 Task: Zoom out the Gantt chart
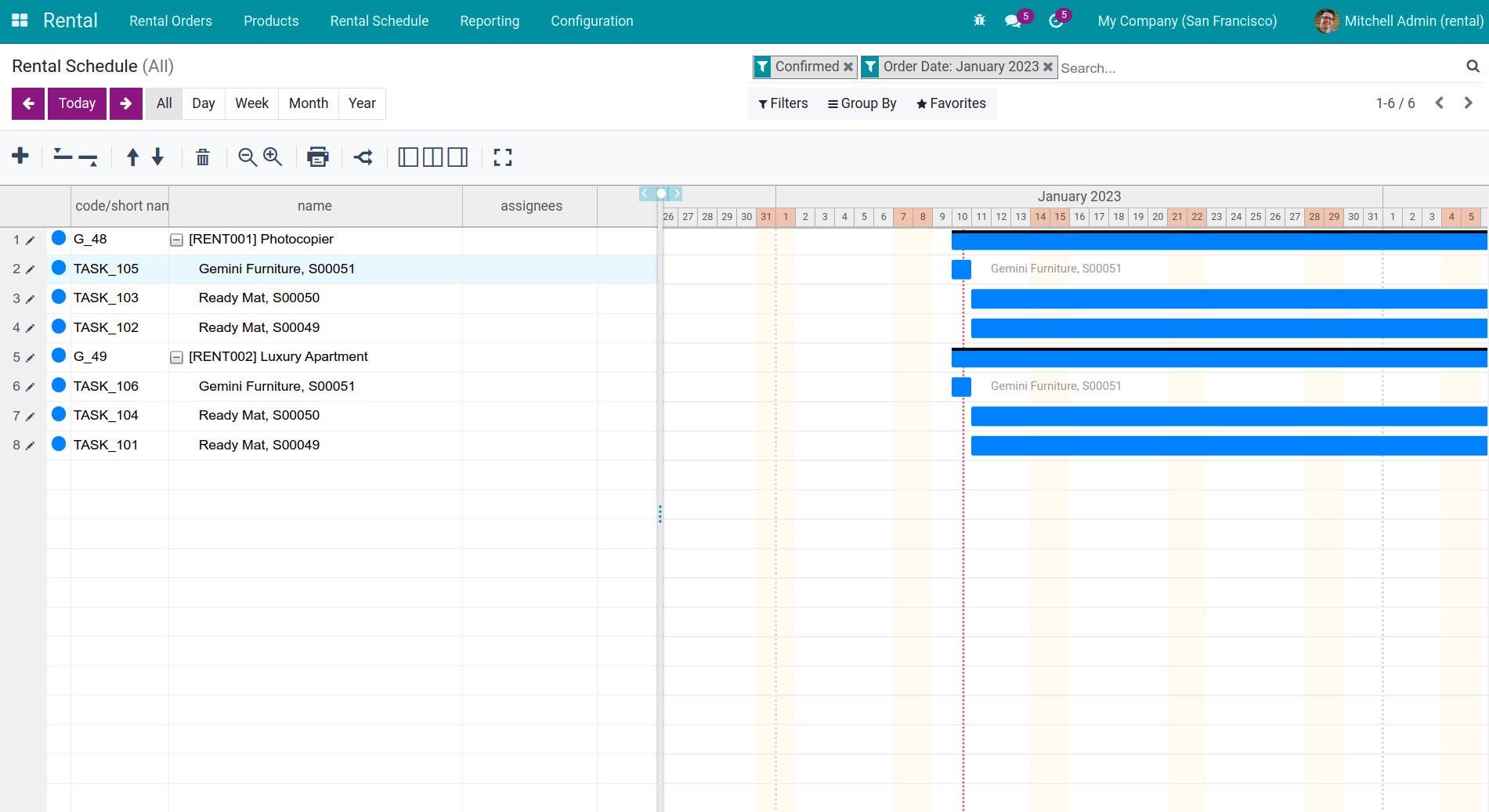pyautogui.click(x=248, y=157)
